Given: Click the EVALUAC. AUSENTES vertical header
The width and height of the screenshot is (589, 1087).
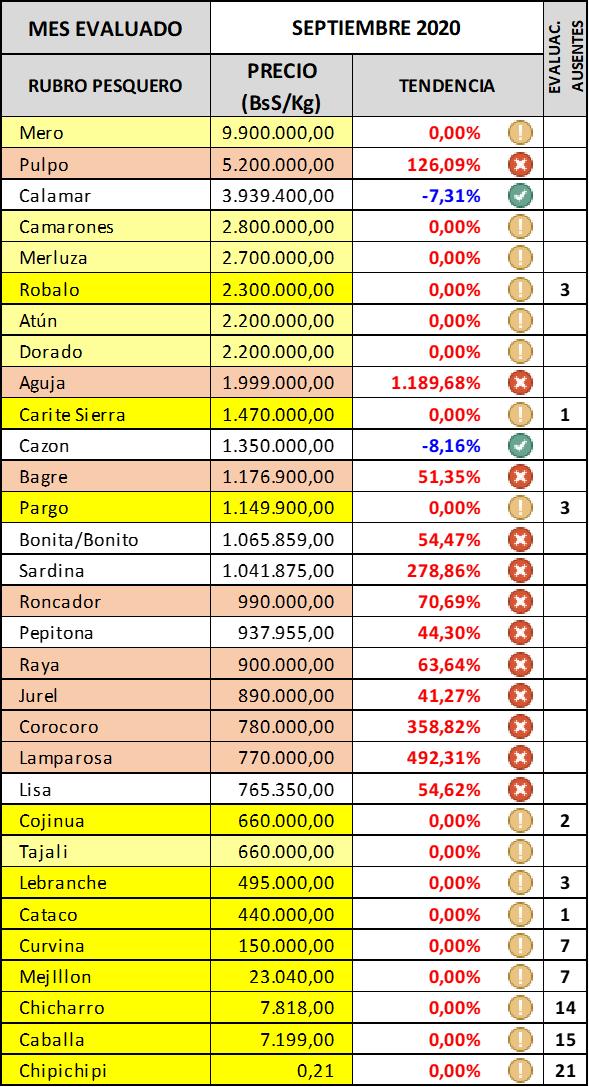Looking at the screenshot, I should click(565, 59).
